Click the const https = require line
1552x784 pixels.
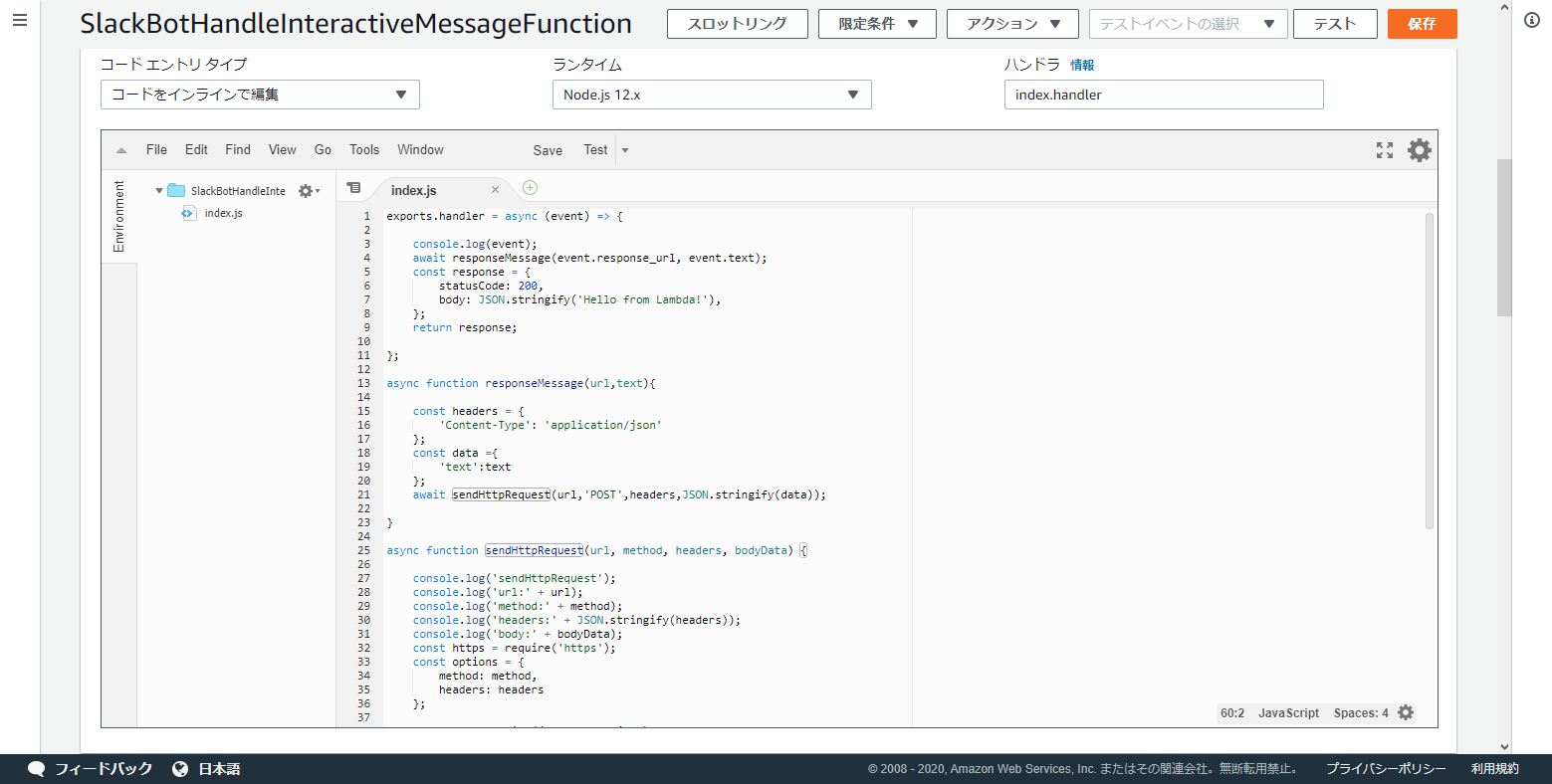pos(515,648)
